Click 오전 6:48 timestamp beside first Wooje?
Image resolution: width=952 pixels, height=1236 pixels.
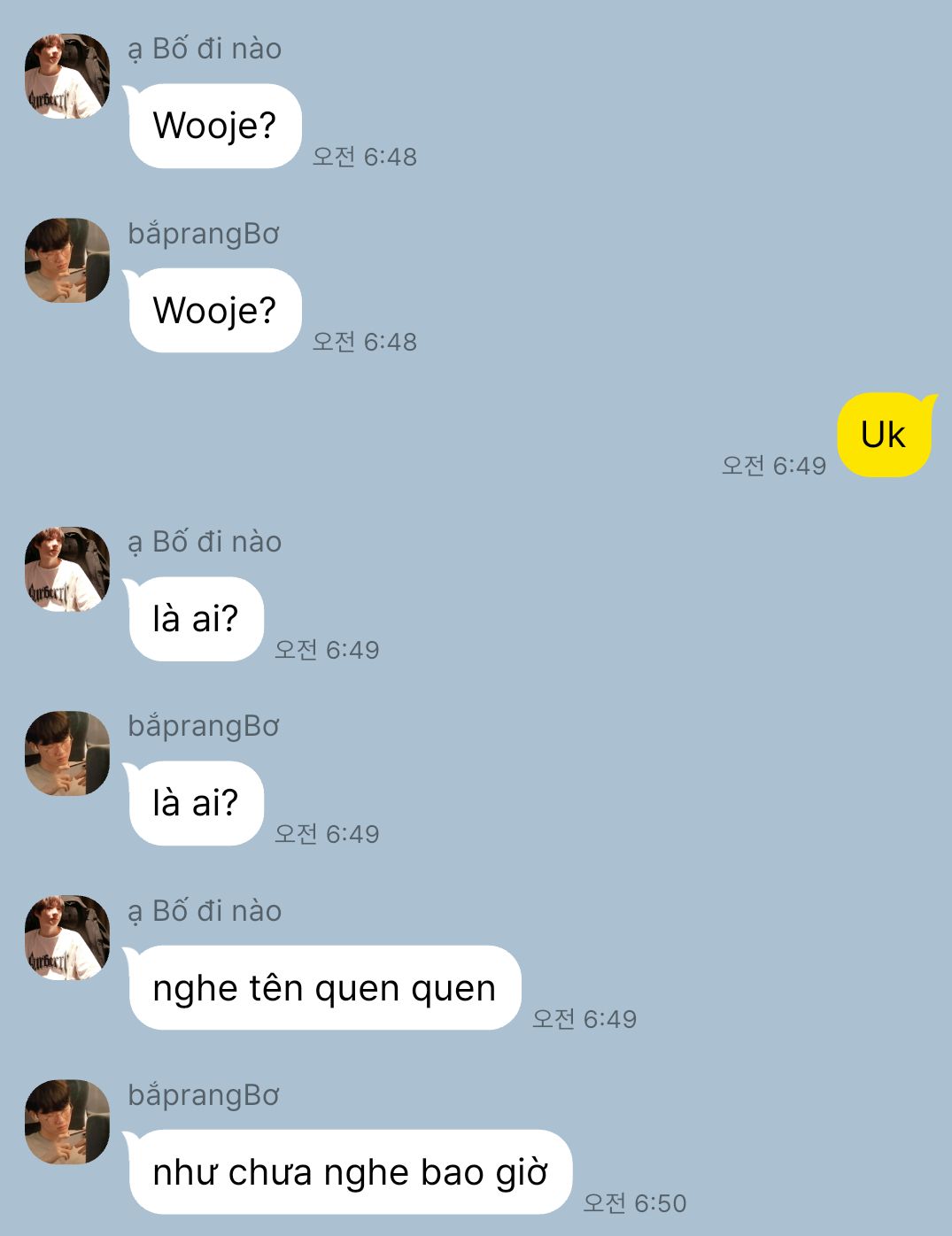(x=364, y=157)
